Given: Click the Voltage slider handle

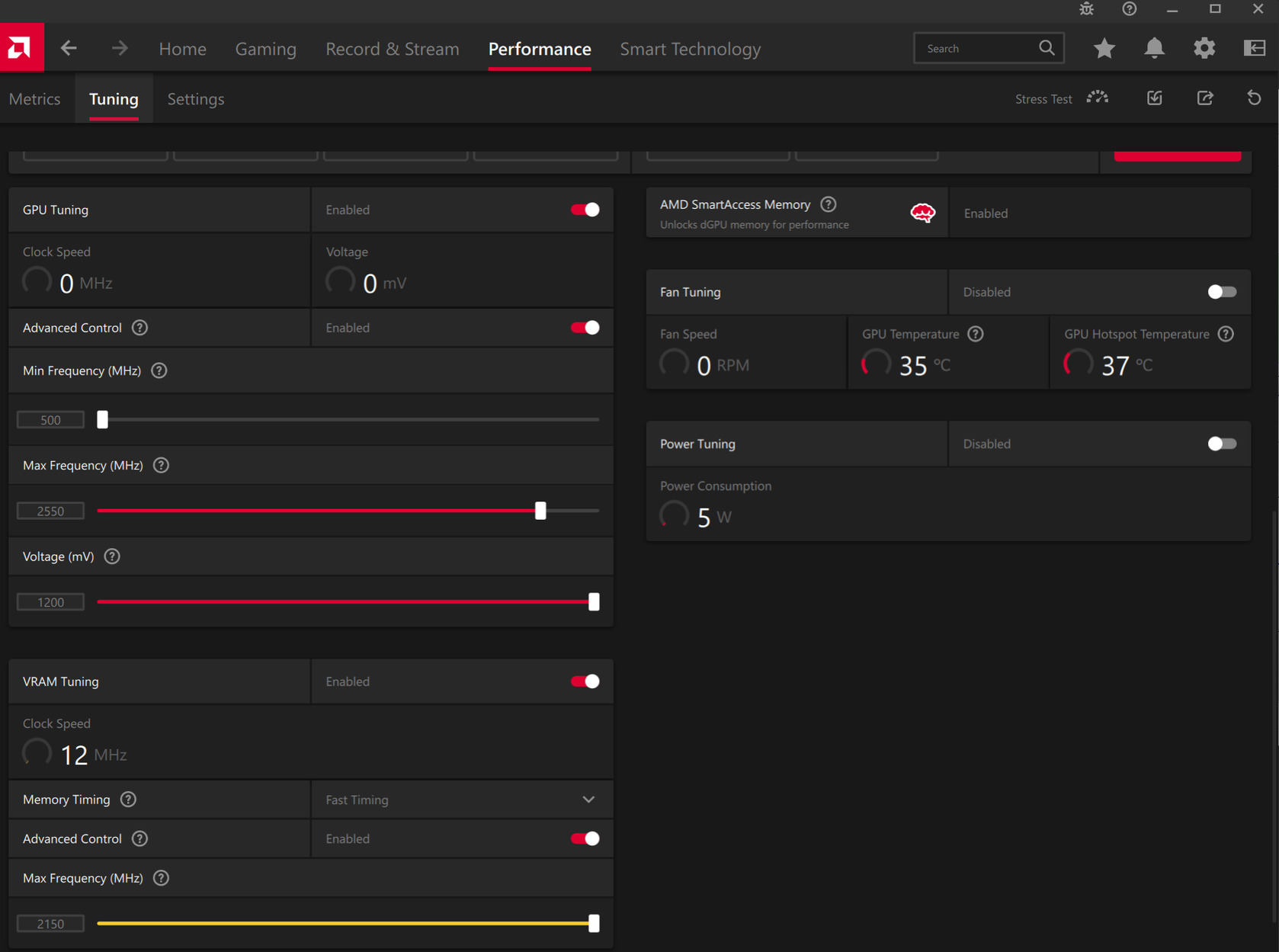Looking at the screenshot, I should 594,601.
